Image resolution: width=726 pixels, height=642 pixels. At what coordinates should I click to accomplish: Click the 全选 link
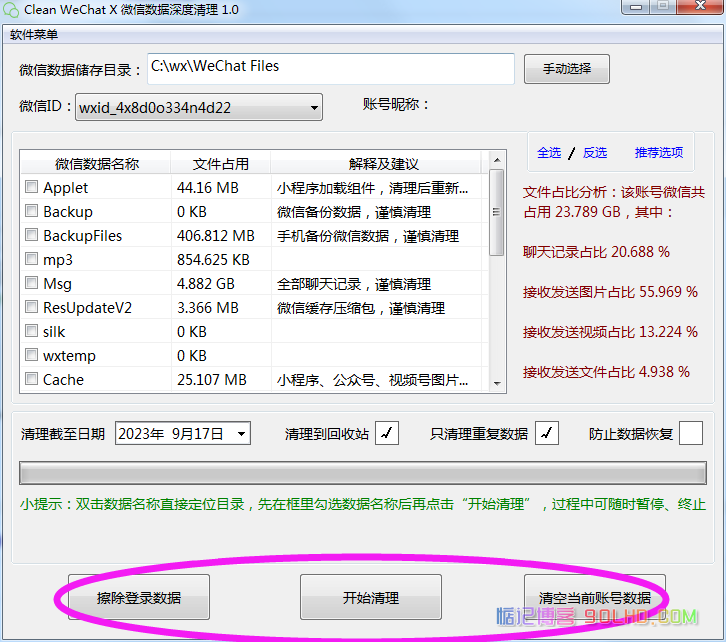[x=549, y=152]
